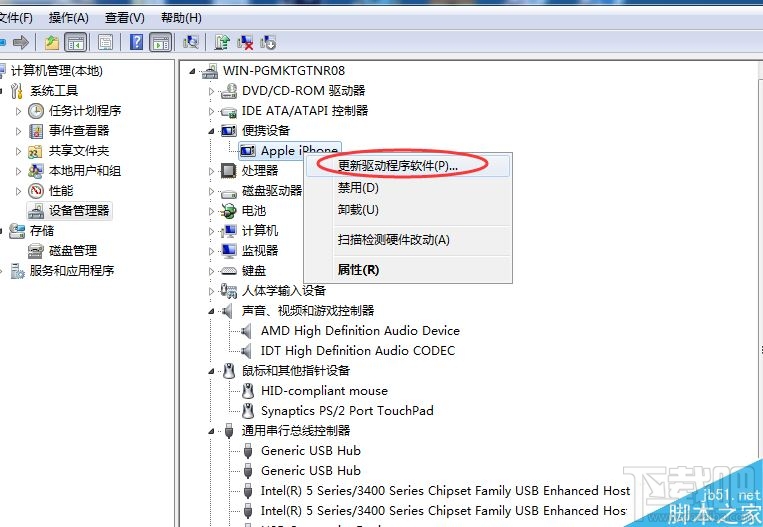Click the 处理器 processor icon
This screenshot has height=527, width=763.
pos(228,171)
